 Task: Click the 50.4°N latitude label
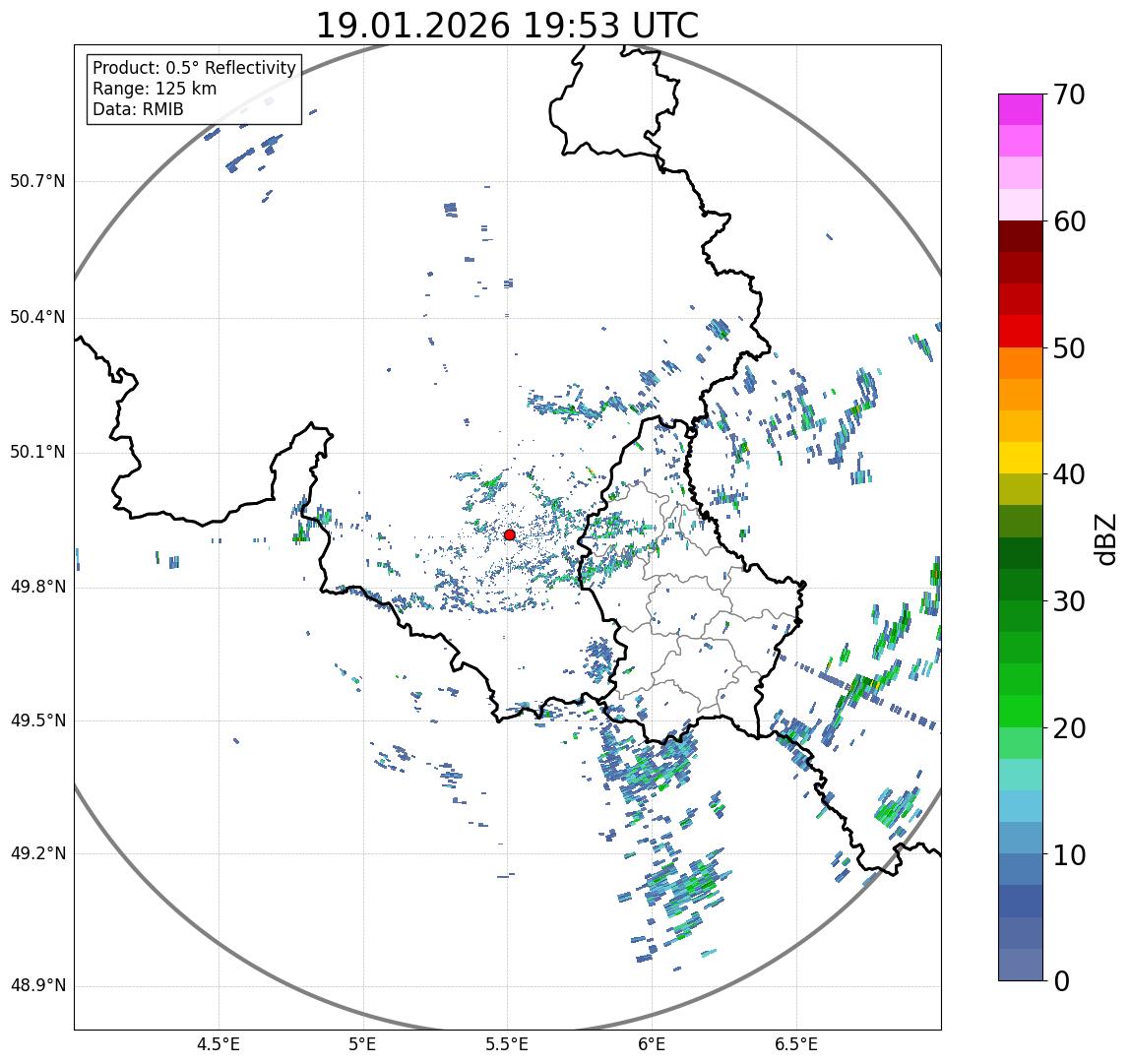coord(37,317)
